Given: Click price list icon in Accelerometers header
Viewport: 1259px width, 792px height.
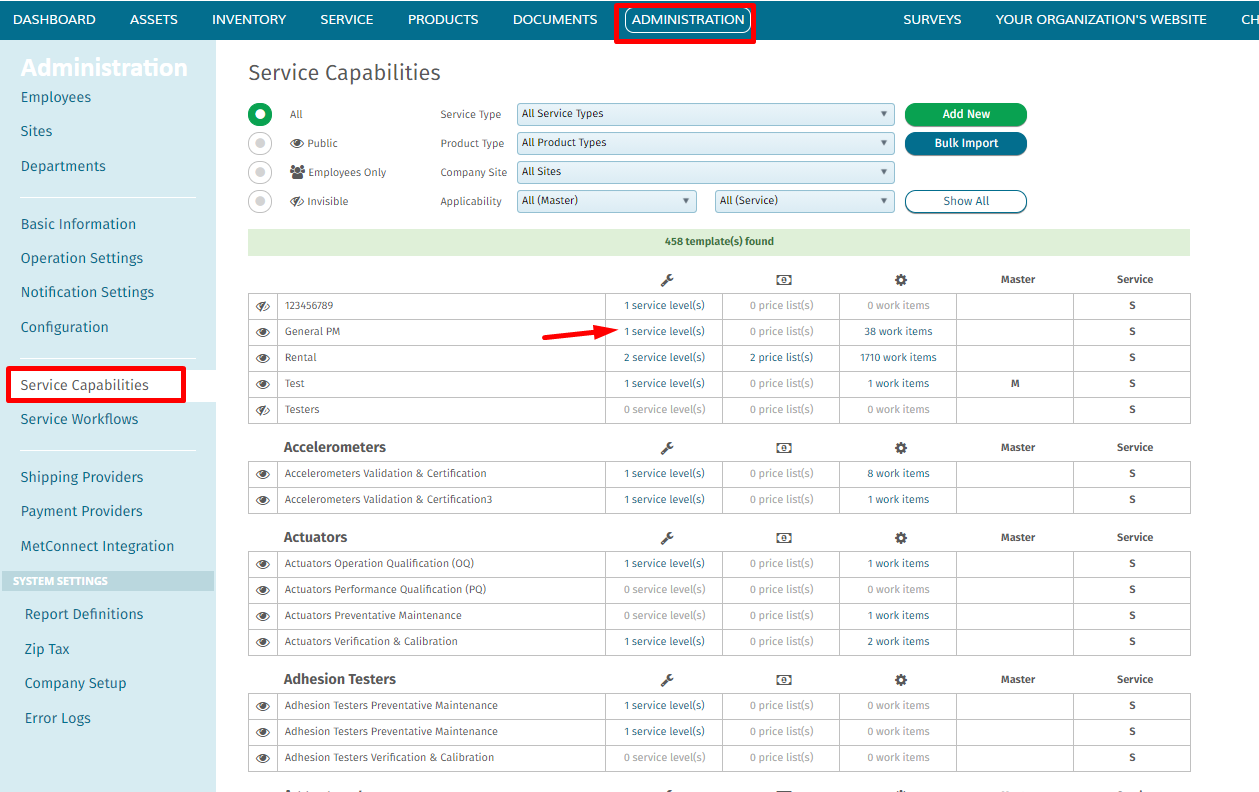Looking at the screenshot, I should [784, 448].
